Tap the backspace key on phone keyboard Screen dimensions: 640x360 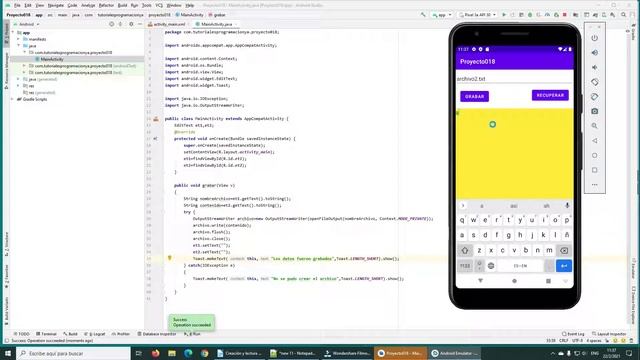(564, 251)
